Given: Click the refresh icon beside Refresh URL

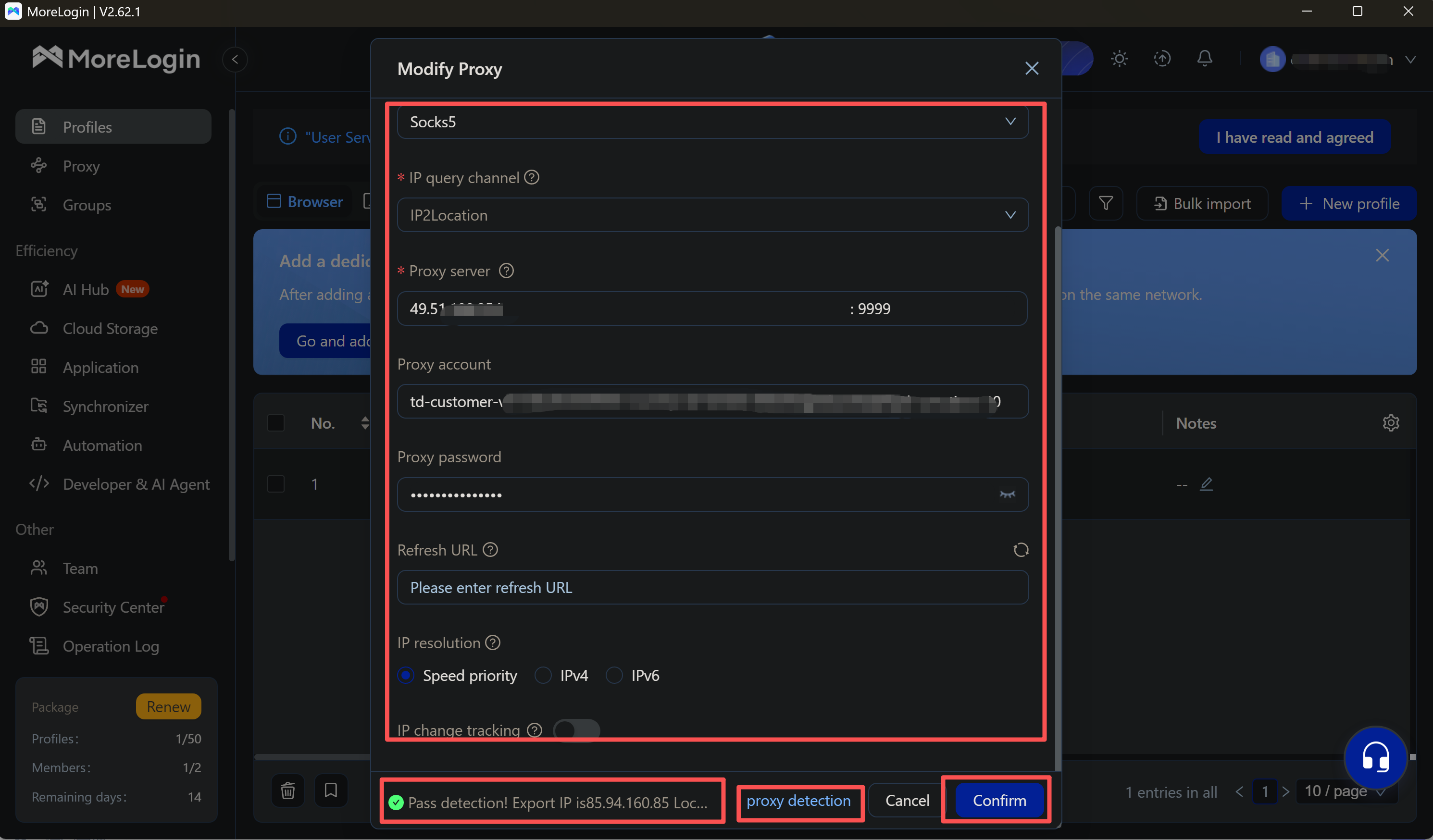Looking at the screenshot, I should click(1021, 550).
